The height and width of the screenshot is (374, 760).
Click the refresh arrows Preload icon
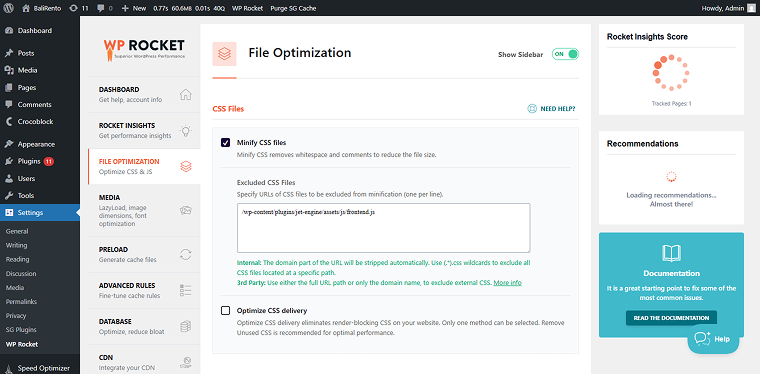click(186, 255)
